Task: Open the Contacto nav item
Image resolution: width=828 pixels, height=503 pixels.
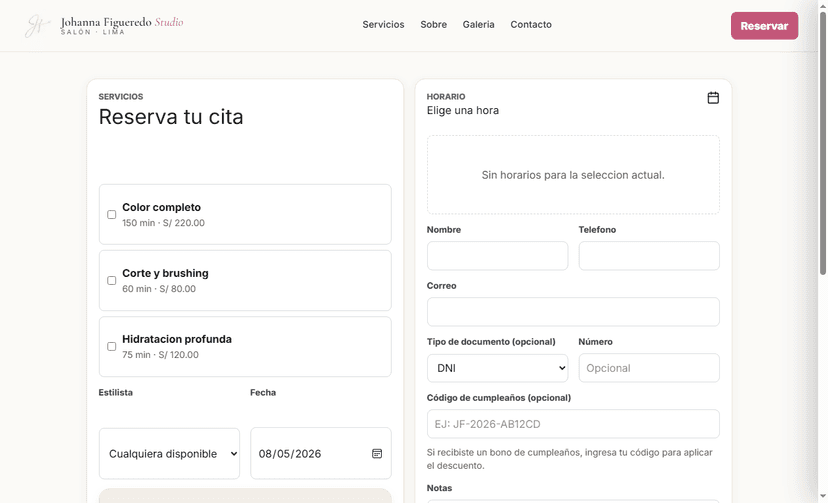Action: (x=531, y=24)
